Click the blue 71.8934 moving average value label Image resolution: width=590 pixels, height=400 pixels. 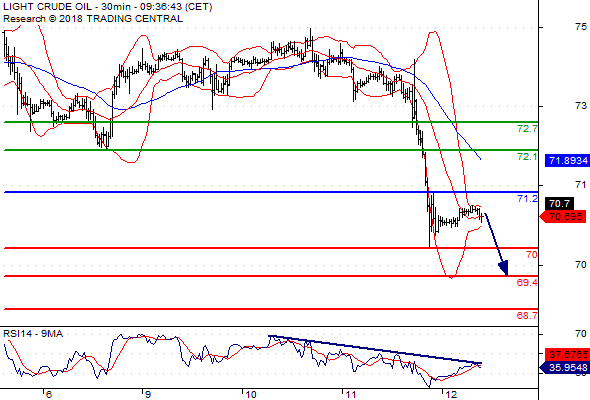point(567,161)
